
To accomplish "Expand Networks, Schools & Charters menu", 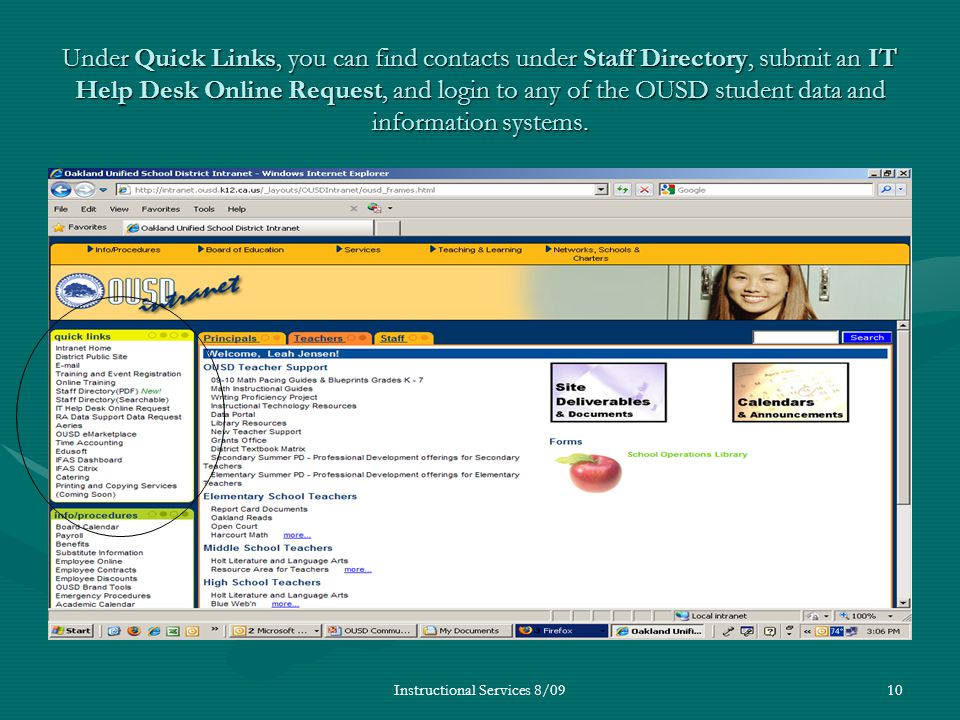I will (592, 254).
